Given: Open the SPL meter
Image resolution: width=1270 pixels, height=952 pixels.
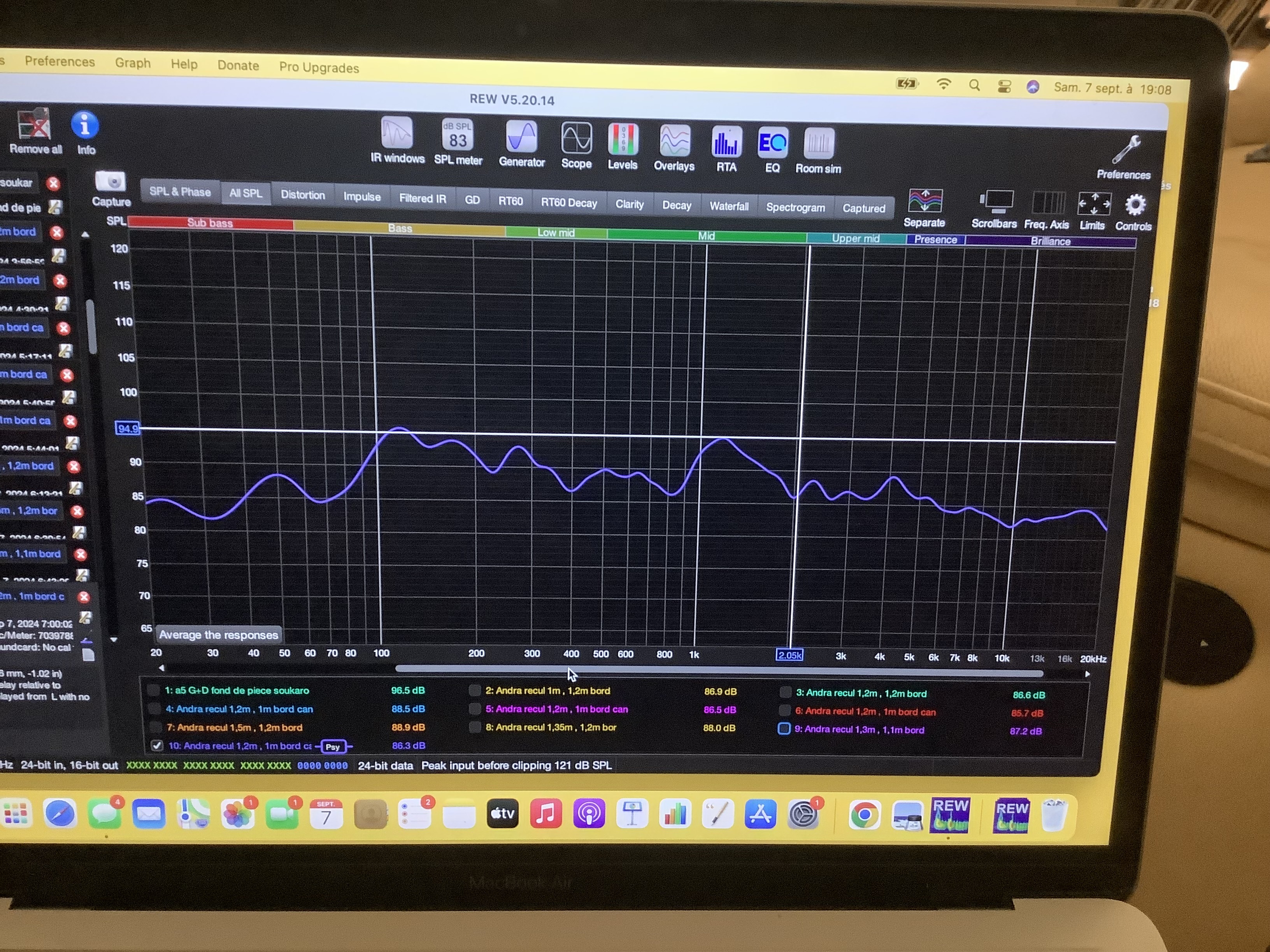Looking at the screenshot, I should pos(457,135).
